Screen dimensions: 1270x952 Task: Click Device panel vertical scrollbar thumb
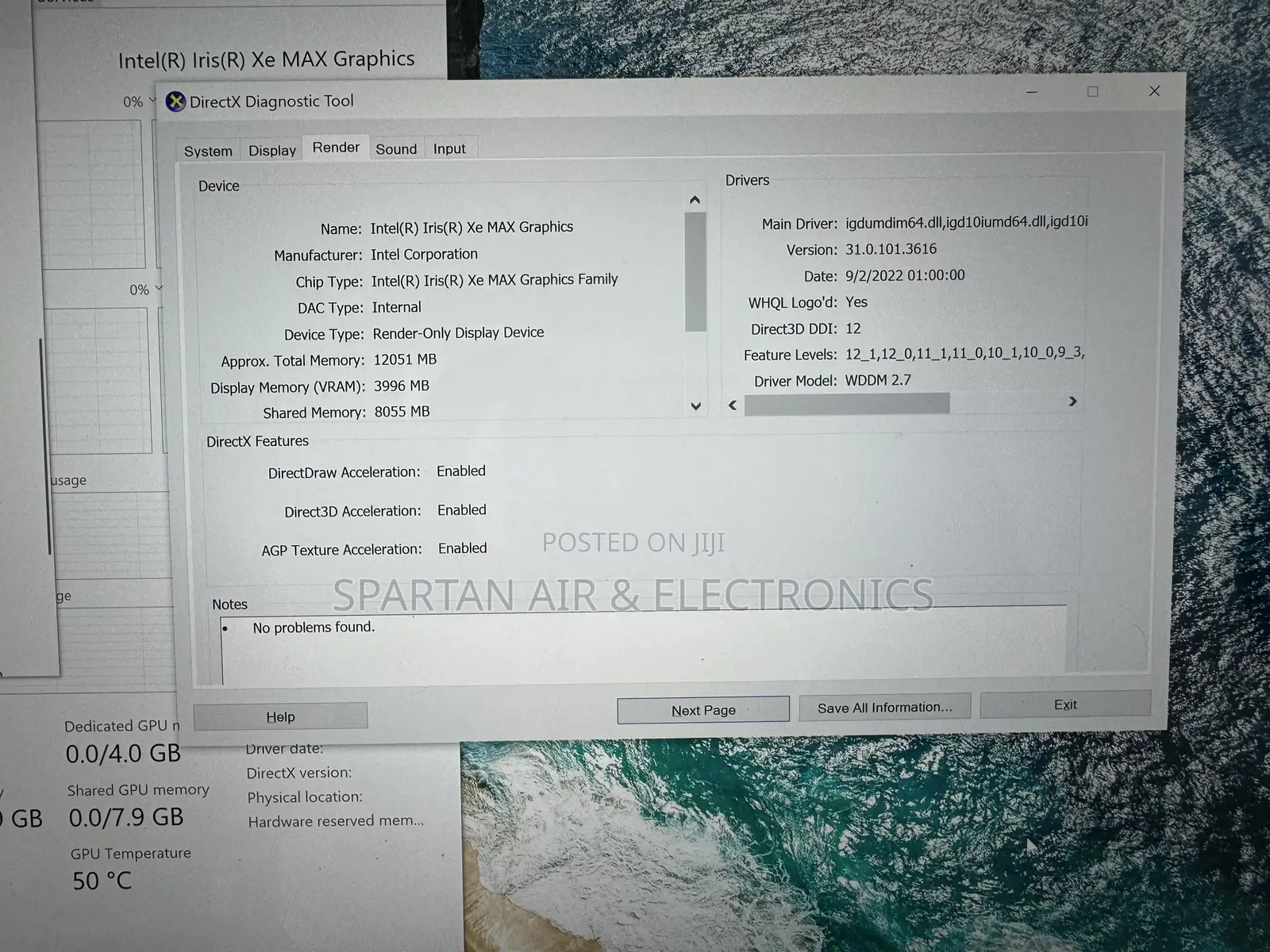(695, 271)
